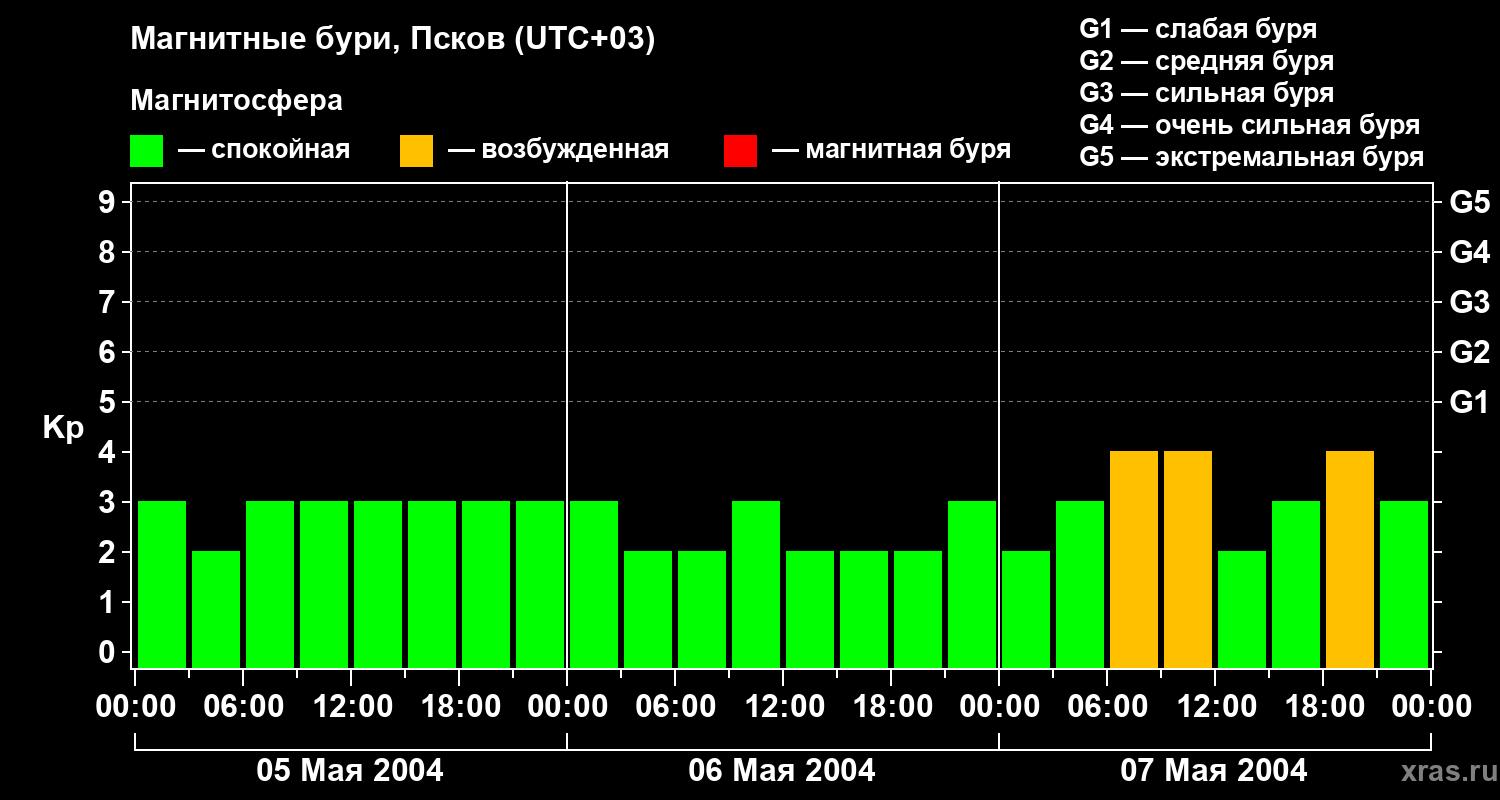The image size is (1500, 800).
Task: Click the orange bar at 18:00 on 07 Мая
Action: tap(1350, 559)
